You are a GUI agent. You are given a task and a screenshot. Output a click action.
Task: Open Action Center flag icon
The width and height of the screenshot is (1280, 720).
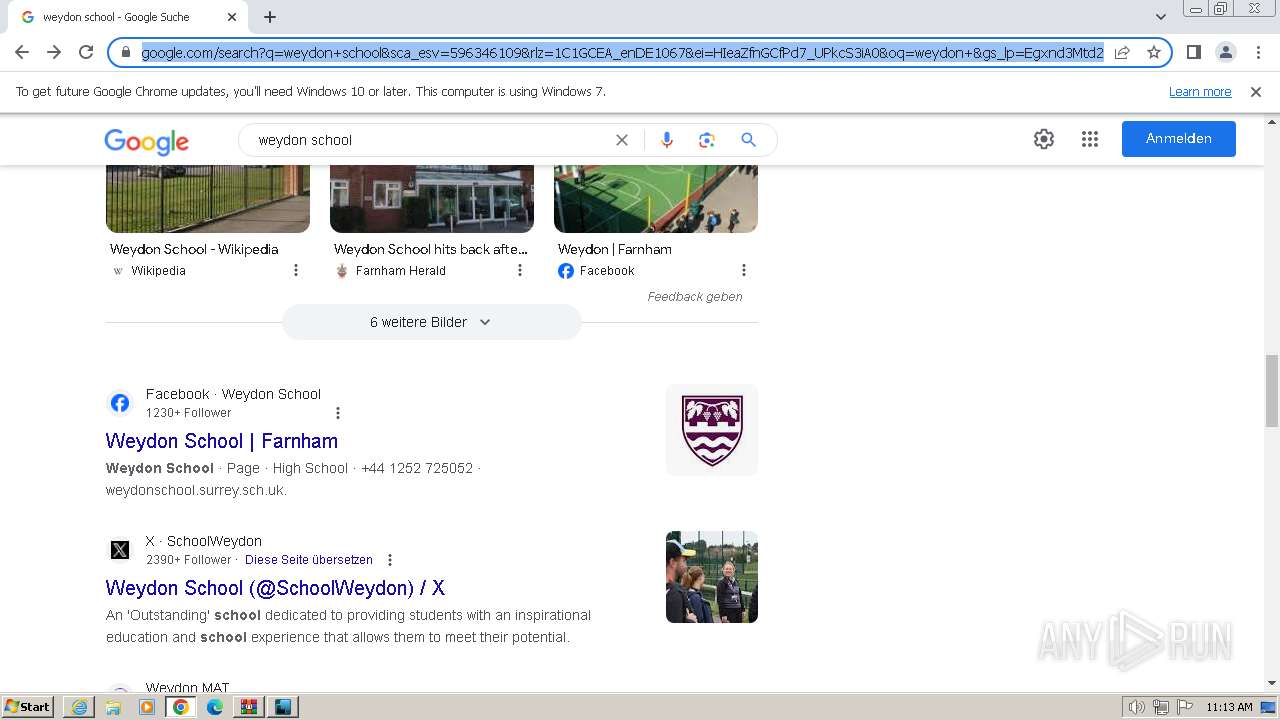(1185, 707)
